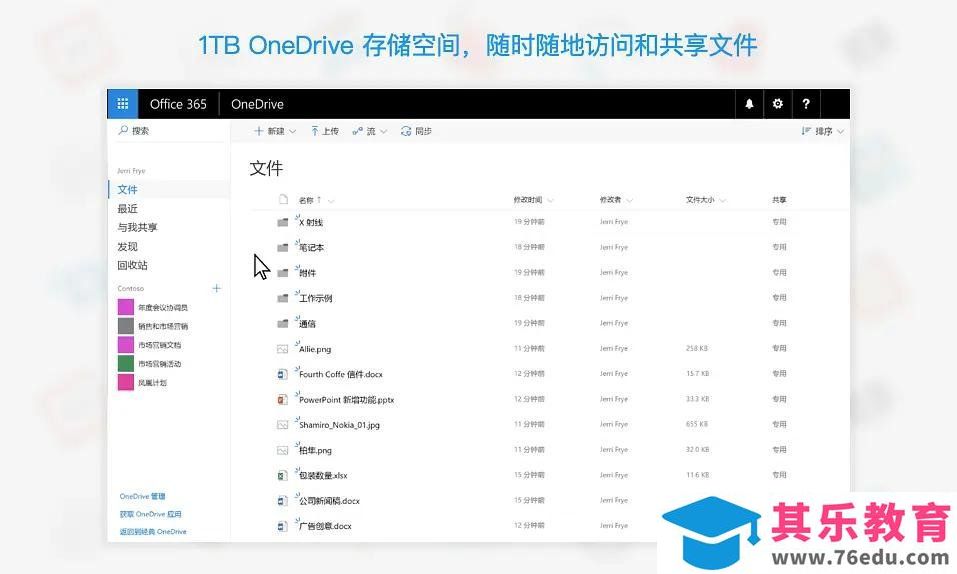Open the notifications bell

[x=749, y=104]
